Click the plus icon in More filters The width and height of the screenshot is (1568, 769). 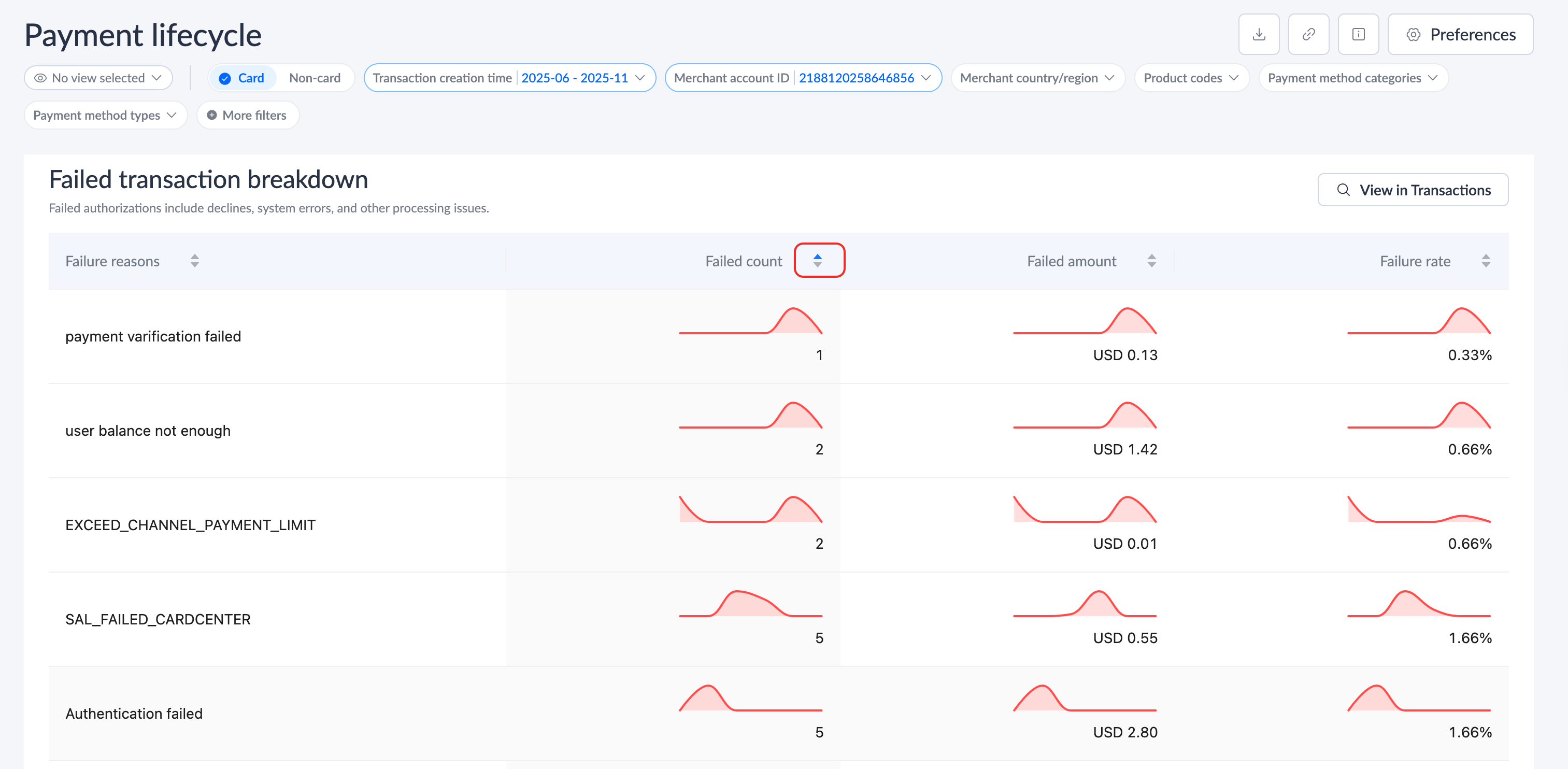tap(212, 115)
